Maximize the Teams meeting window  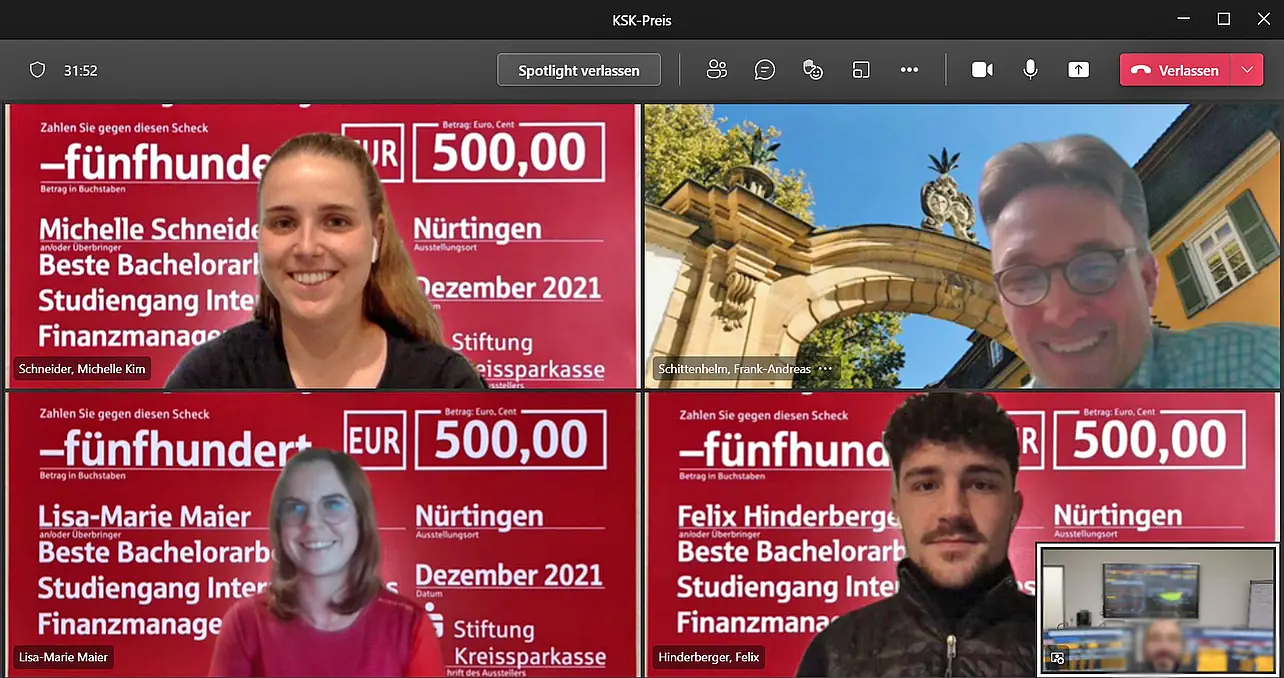tap(1223, 19)
